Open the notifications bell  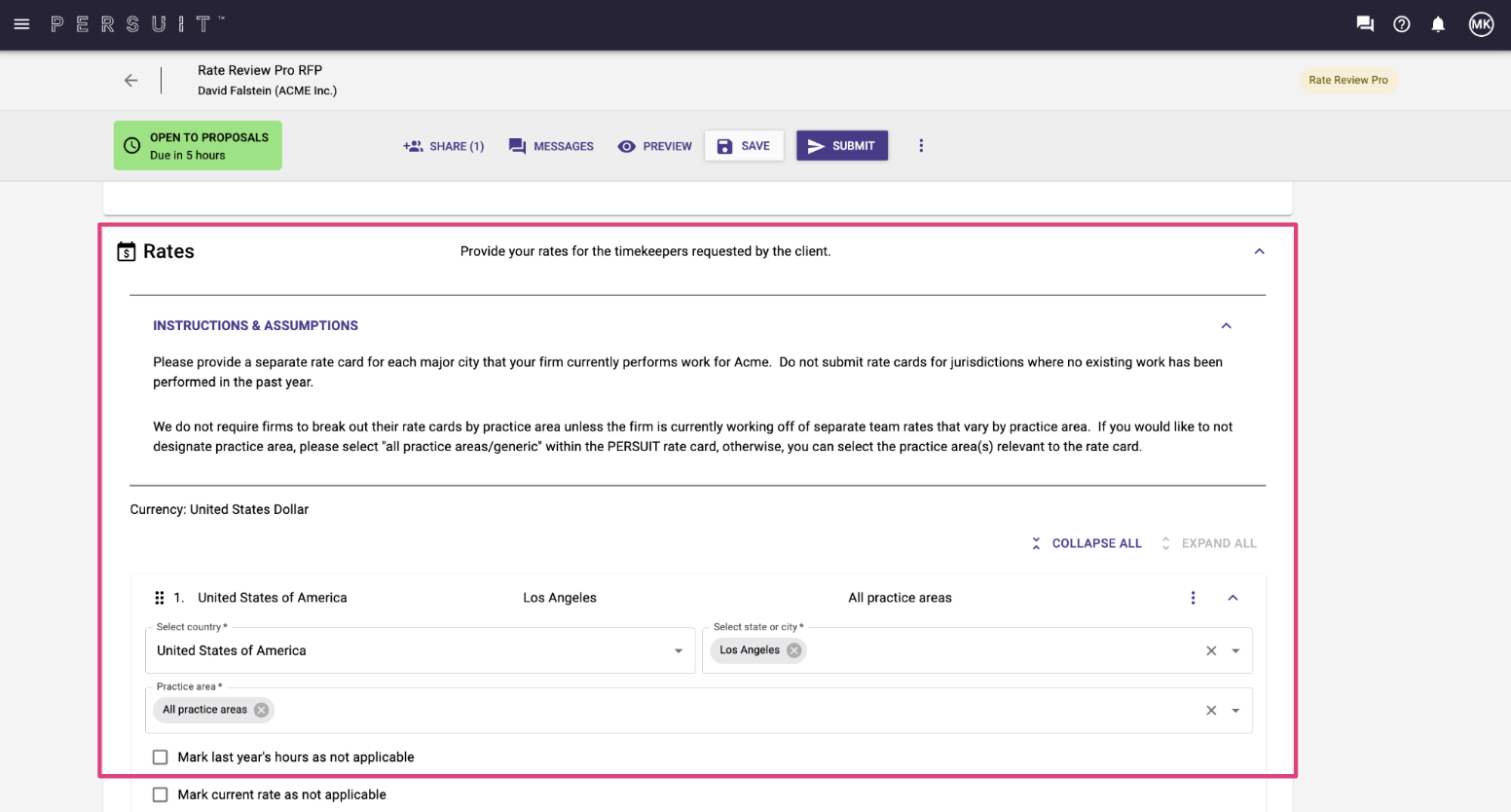[1438, 24]
